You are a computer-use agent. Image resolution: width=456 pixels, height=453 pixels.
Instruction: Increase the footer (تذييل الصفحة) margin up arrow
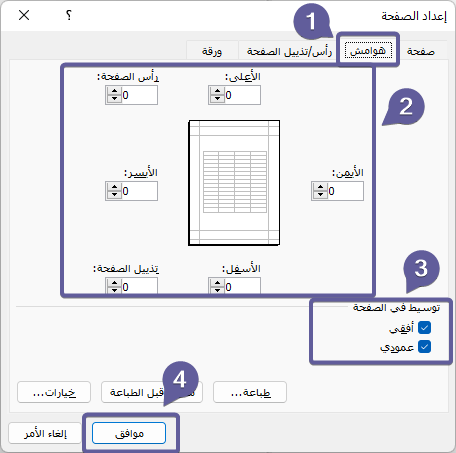[x=114, y=283]
